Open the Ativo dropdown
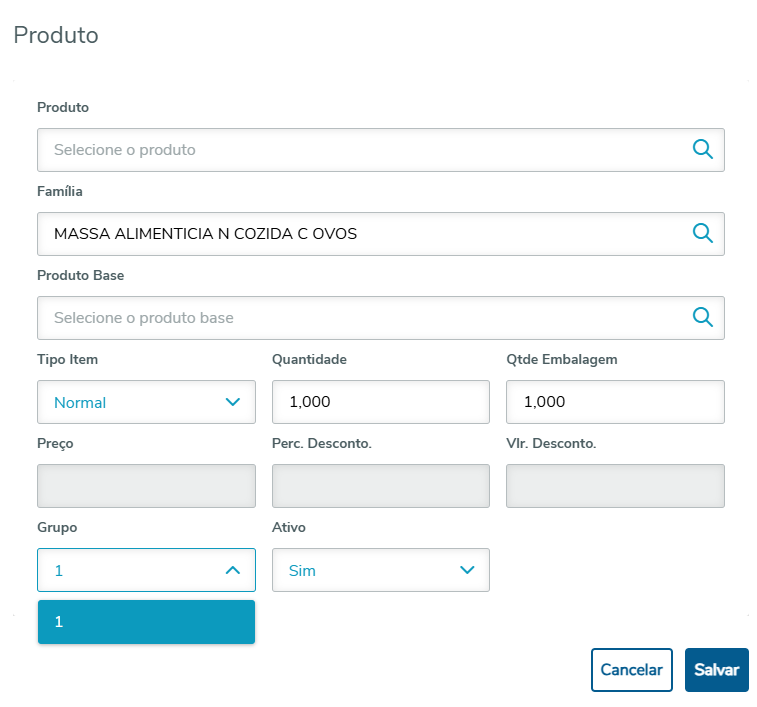The height and width of the screenshot is (707, 757). coord(380,570)
